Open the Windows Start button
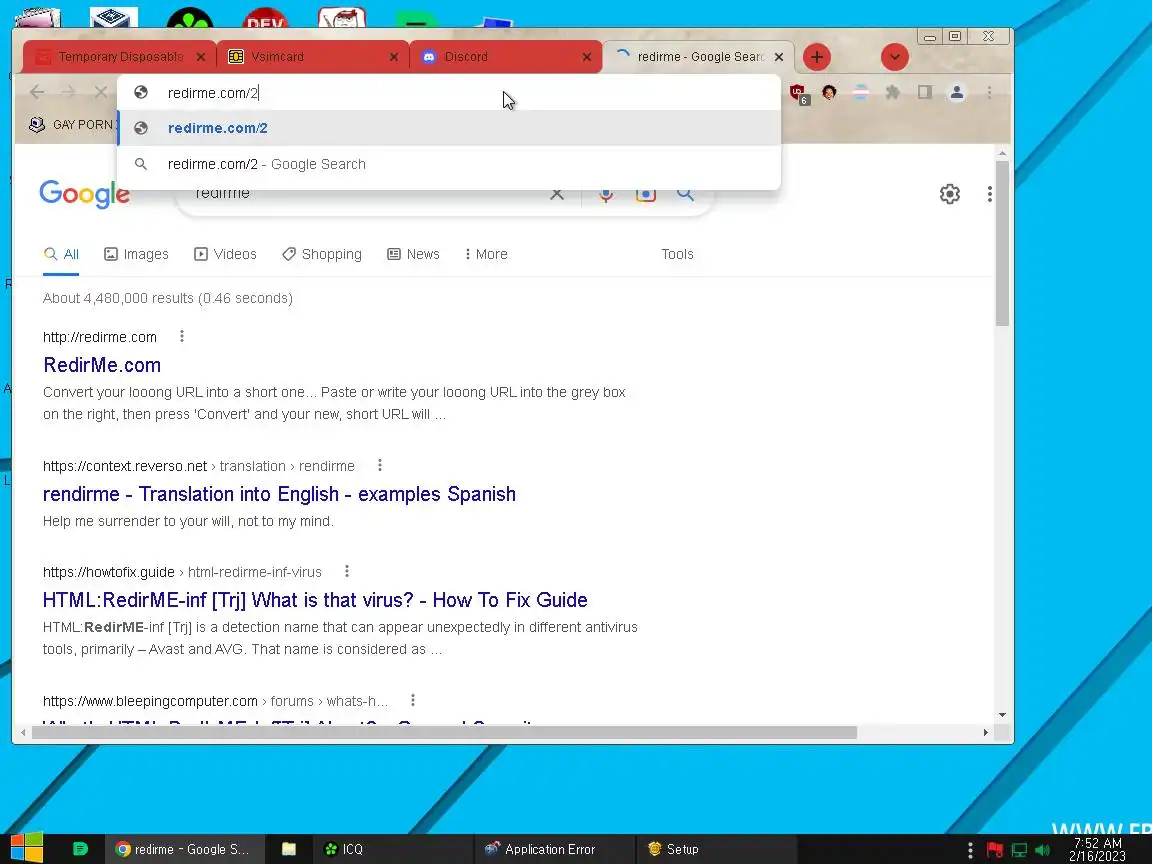 coord(27,849)
